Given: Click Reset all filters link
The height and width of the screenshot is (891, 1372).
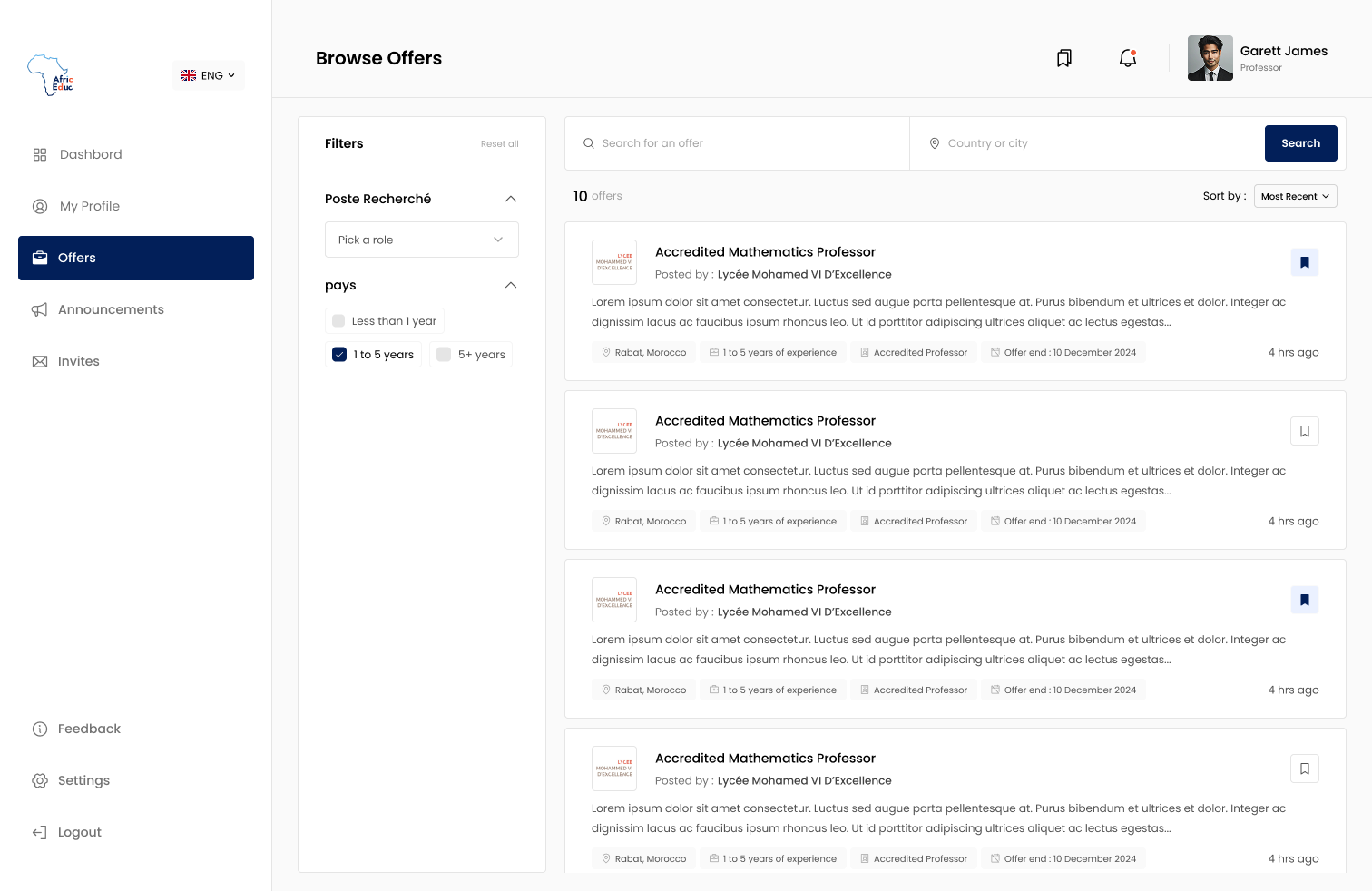Looking at the screenshot, I should pos(500,143).
